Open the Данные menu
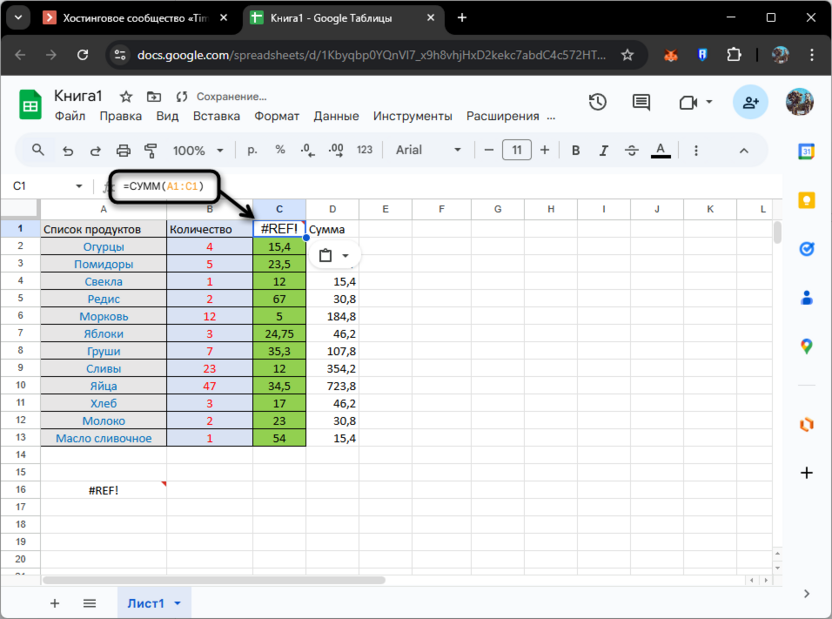 click(x=336, y=116)
